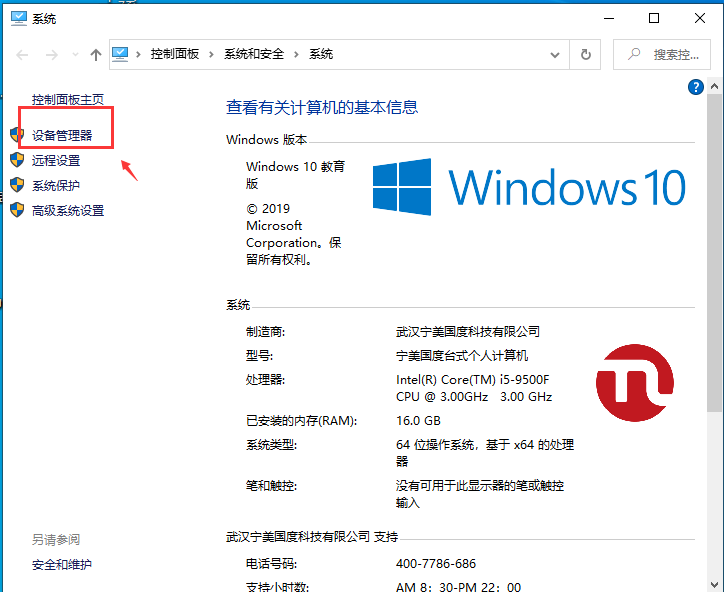Click the RAM value 16.0 GB
724x592 pixels.
point(418,421)
